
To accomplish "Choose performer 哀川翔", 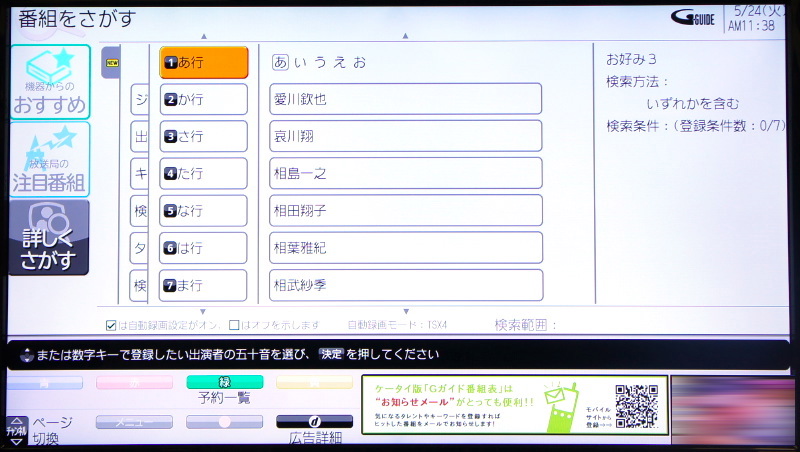I will (x=406, y=136).
